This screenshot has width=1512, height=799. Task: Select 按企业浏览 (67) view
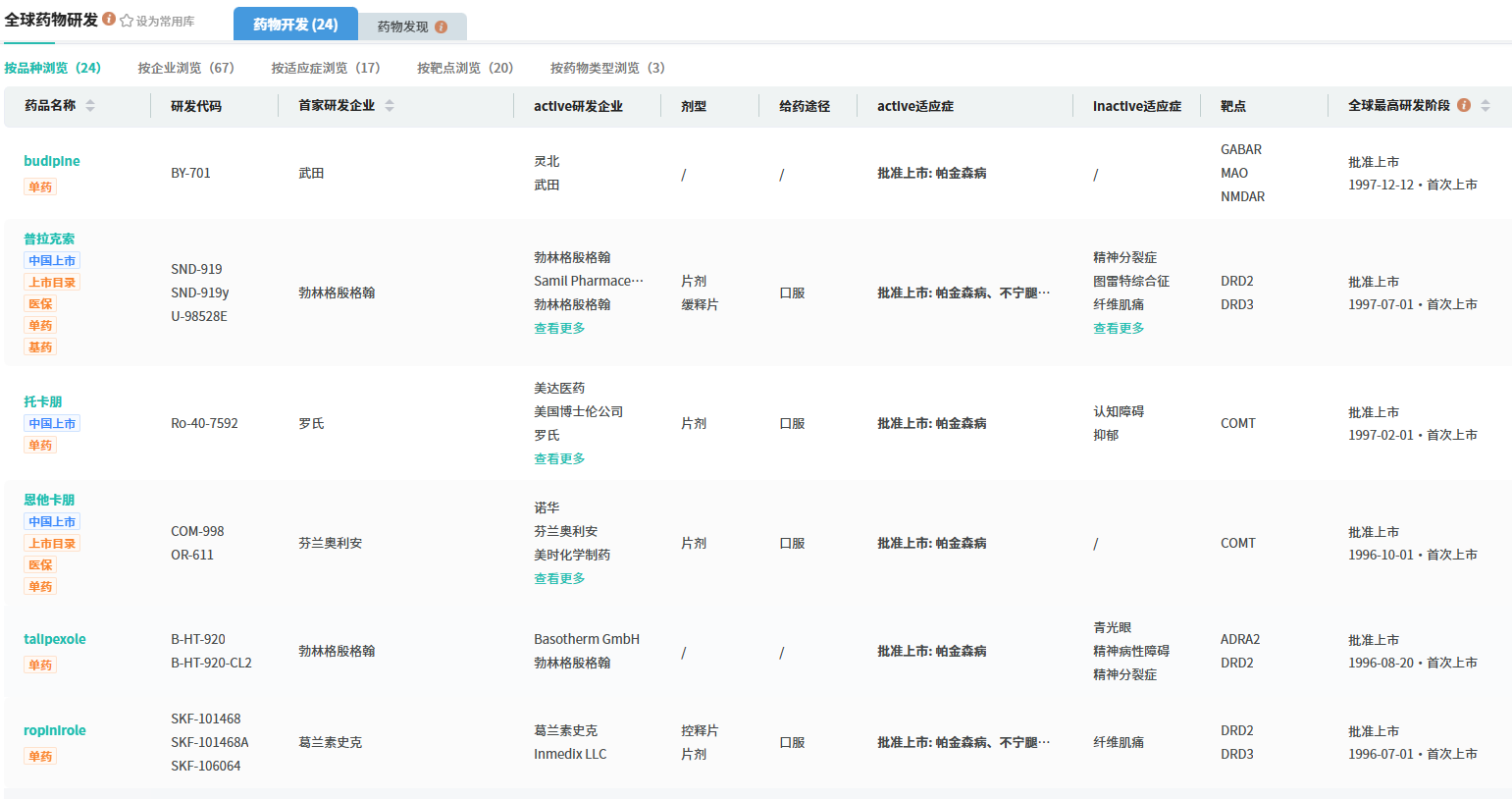(x=185, y=68)
